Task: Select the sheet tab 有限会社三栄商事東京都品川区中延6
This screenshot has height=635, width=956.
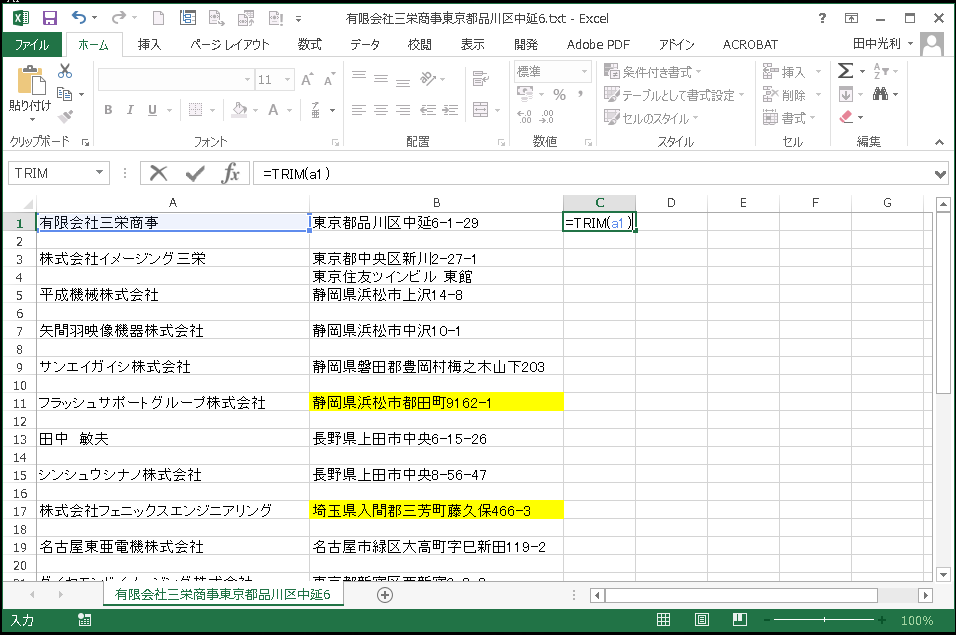Action: coord(223,595)
